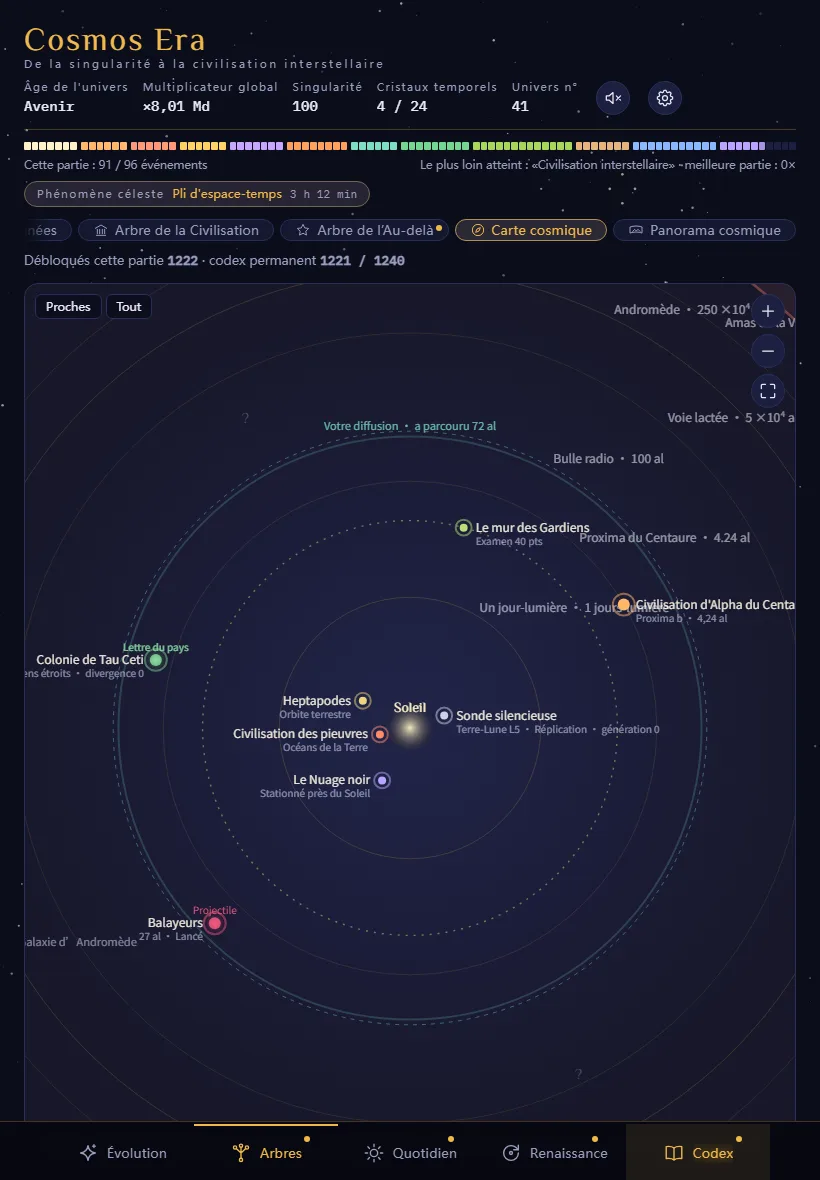
Task: Click the Univers n° 41 value
Action: [520, 107]
